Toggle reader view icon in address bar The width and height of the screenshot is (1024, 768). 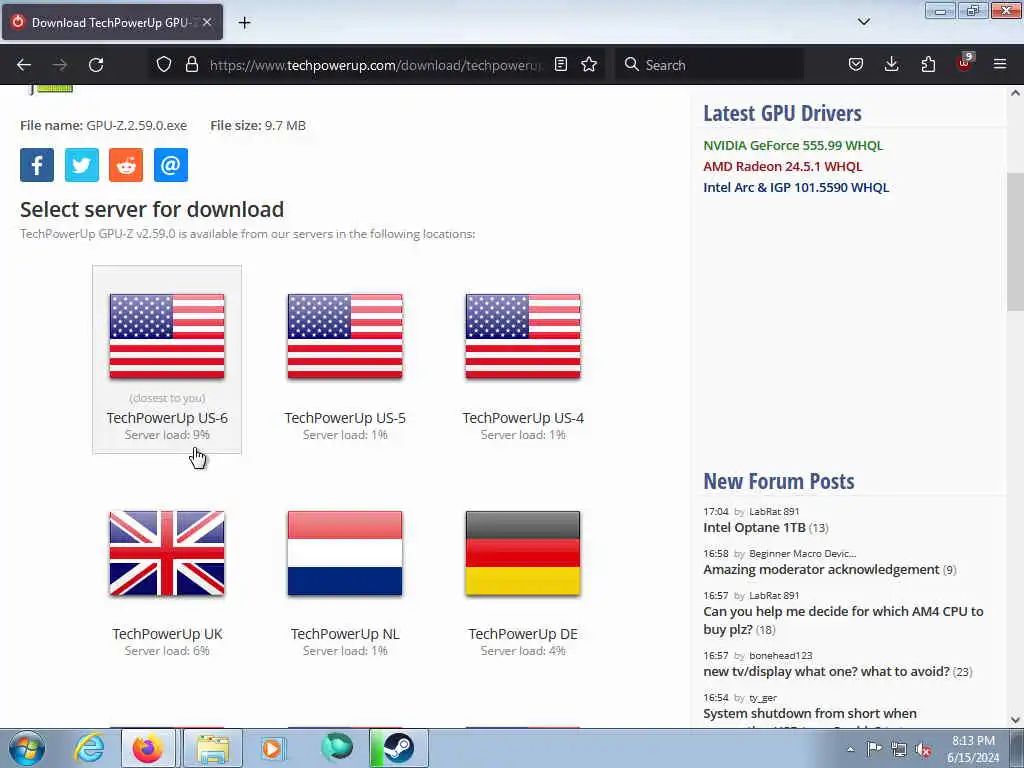click(560, 64)
